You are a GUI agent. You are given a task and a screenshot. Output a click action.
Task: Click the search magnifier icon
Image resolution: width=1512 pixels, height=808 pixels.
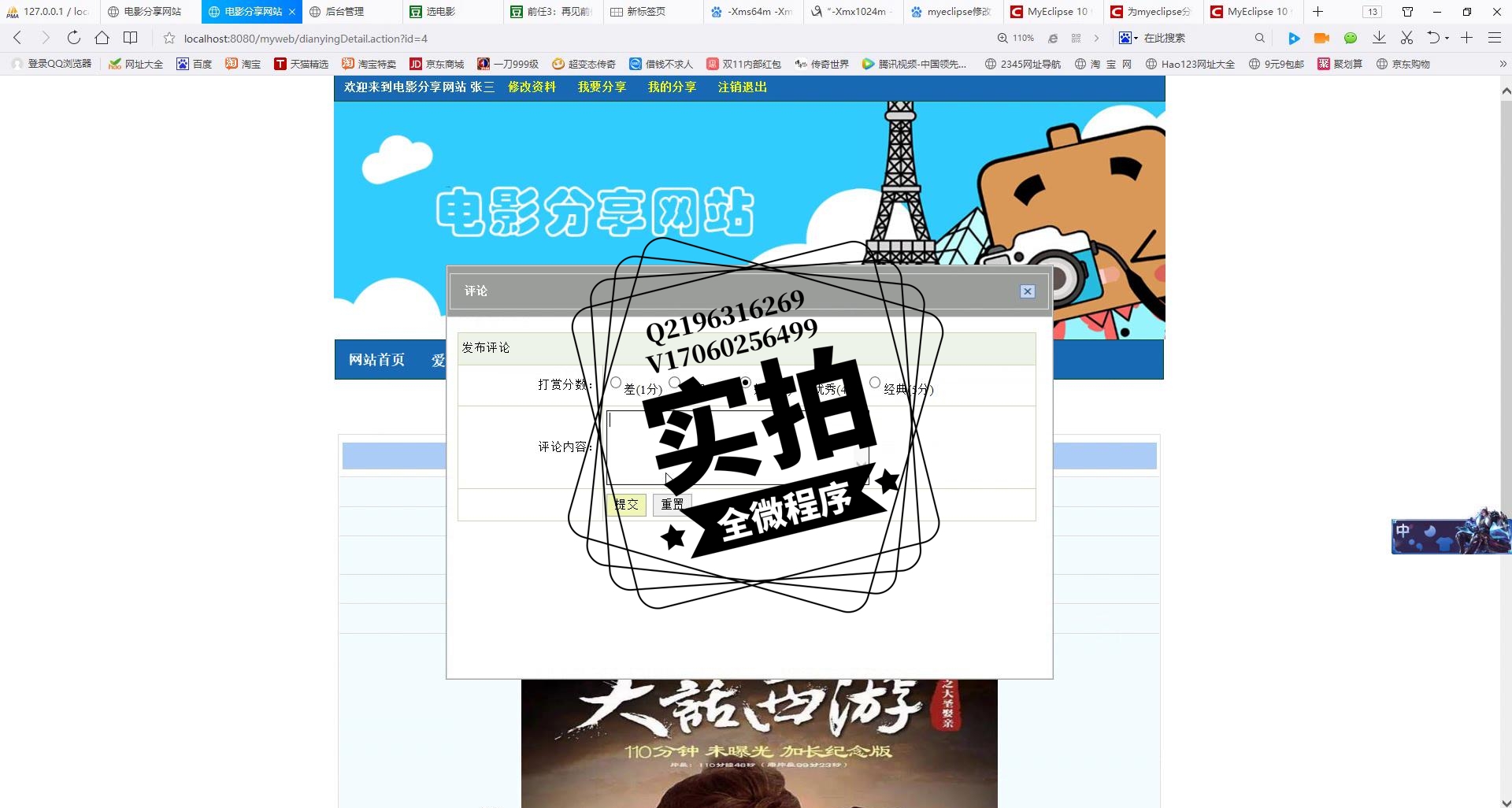click(1259, 38)
